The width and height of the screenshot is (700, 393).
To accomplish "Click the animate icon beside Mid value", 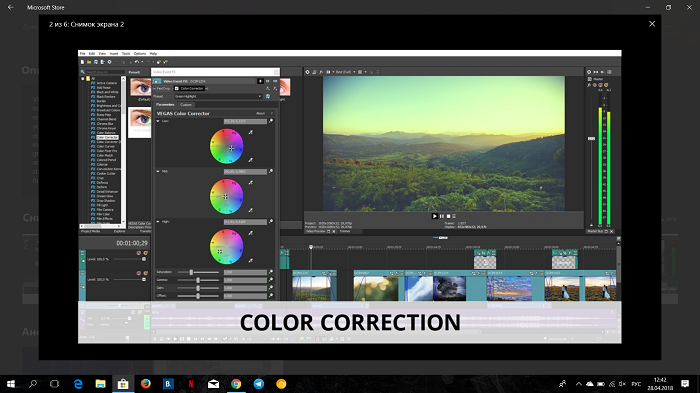I will pyautogui.click(x=271, y=171).
